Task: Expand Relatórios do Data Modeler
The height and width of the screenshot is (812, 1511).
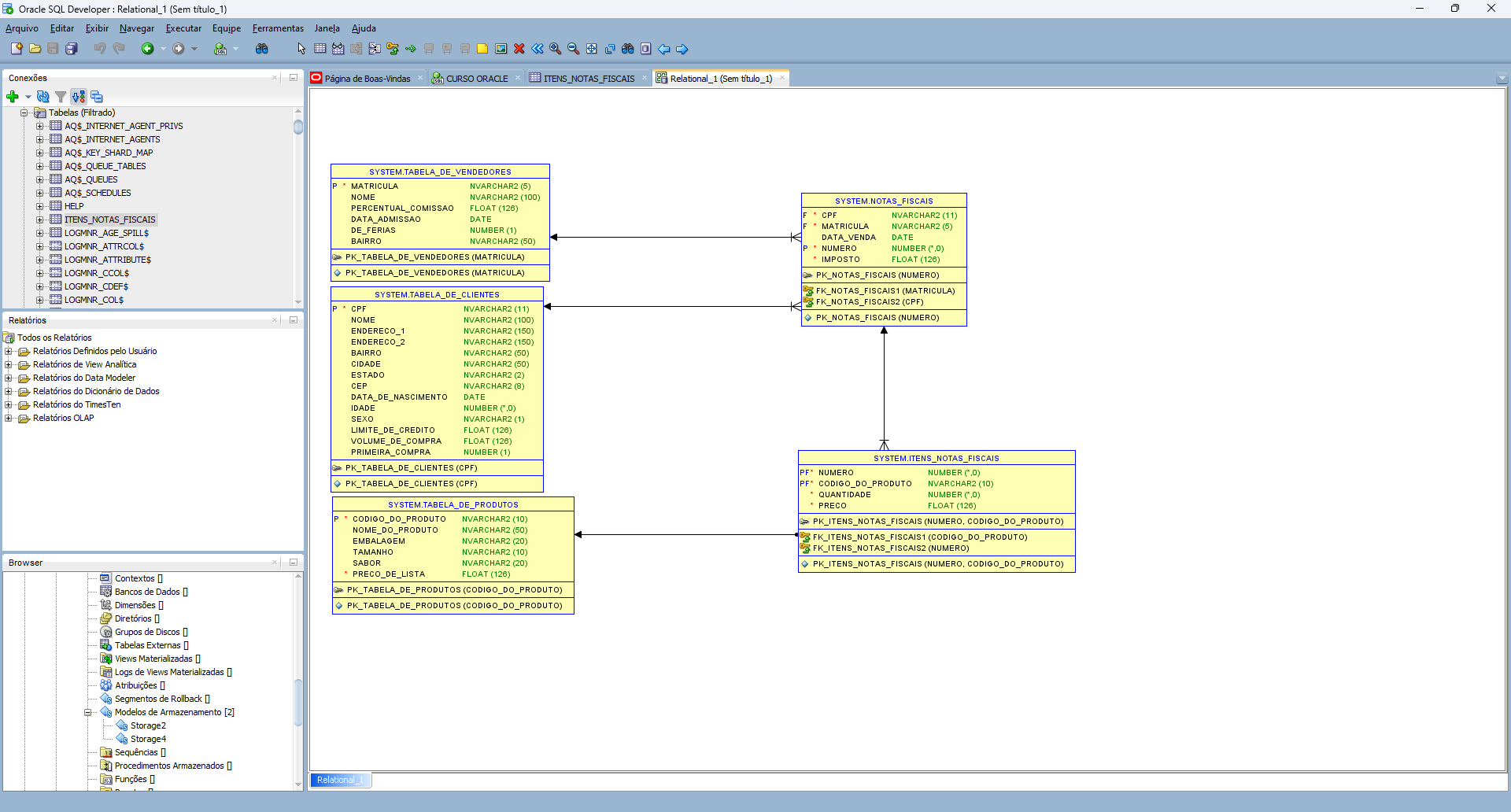Action: click(x=9, y=378)
